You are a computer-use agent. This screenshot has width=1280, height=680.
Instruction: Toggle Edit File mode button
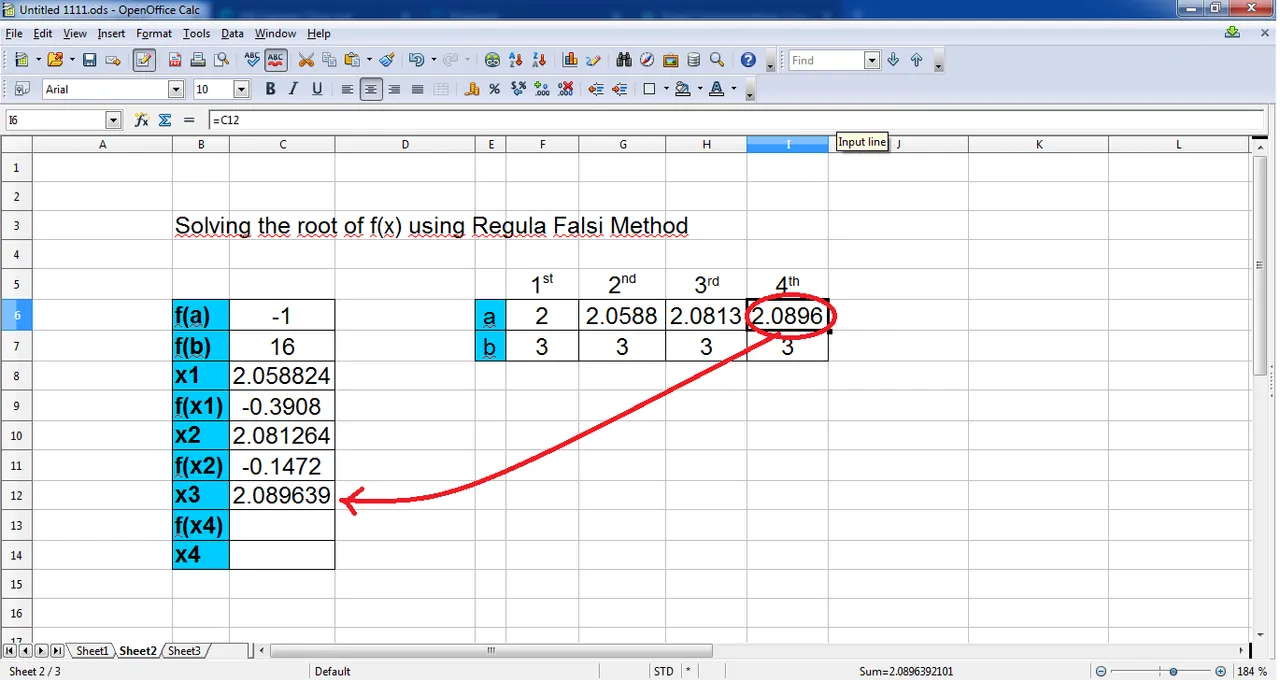tap(144, 60)
